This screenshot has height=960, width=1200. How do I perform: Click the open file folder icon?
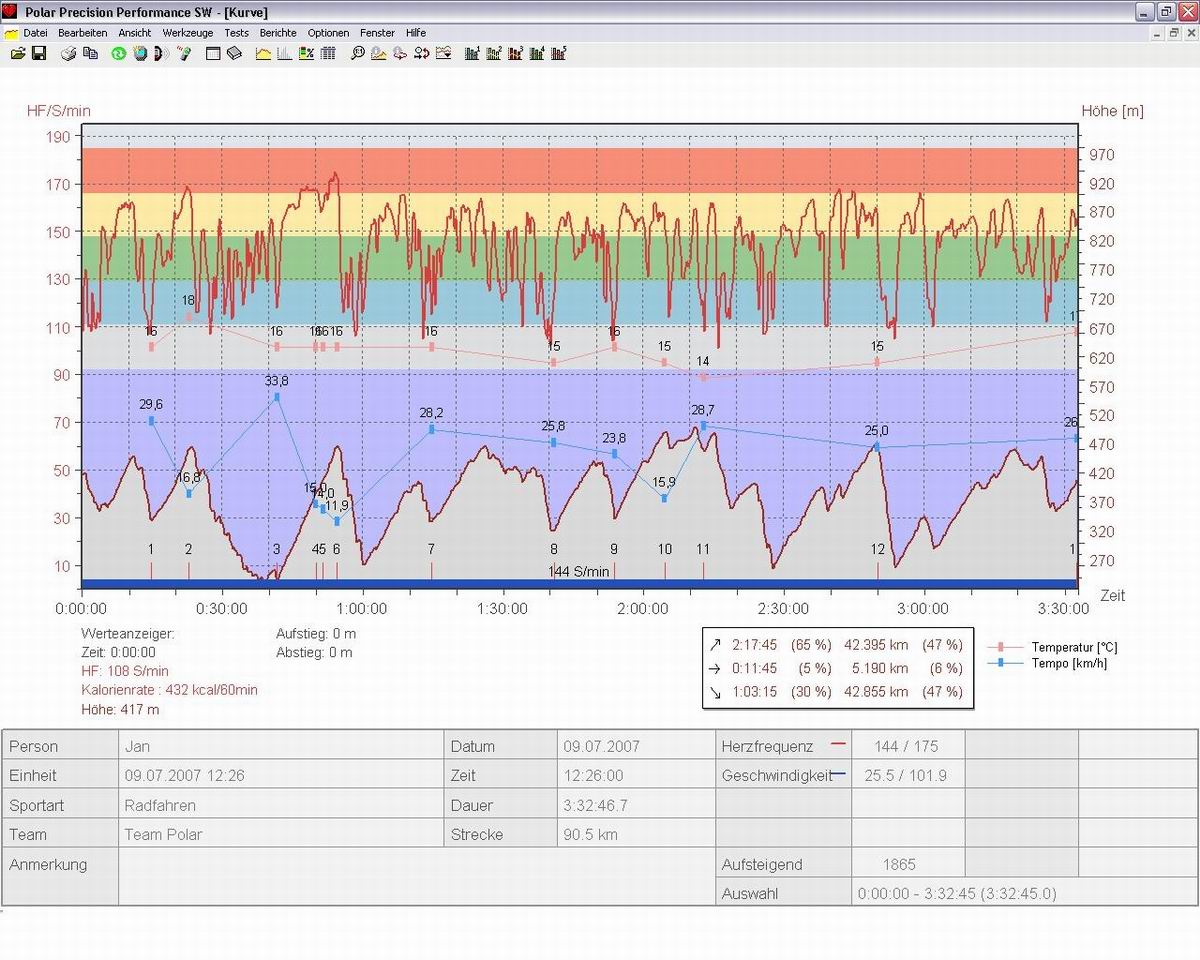click(x=17, y=53)
